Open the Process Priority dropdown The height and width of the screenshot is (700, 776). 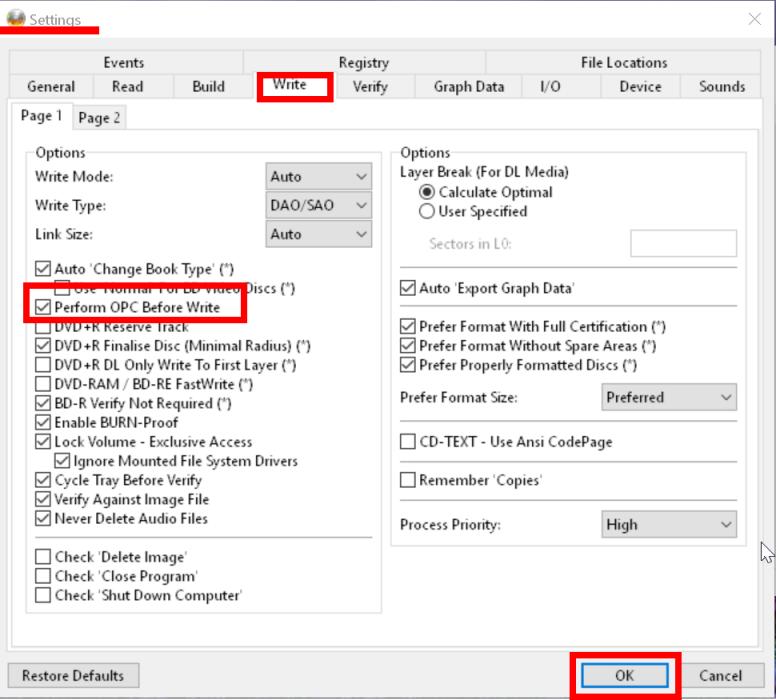pyautogui.click(x=669, y=525)
